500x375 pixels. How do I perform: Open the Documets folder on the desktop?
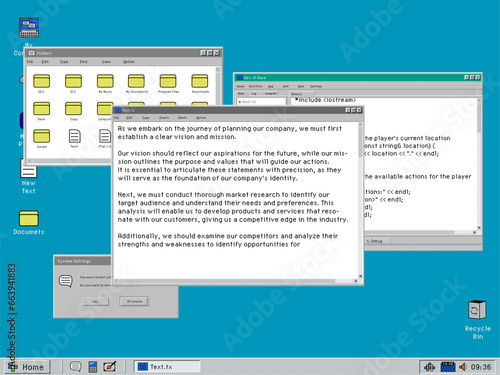pos(29,219)
